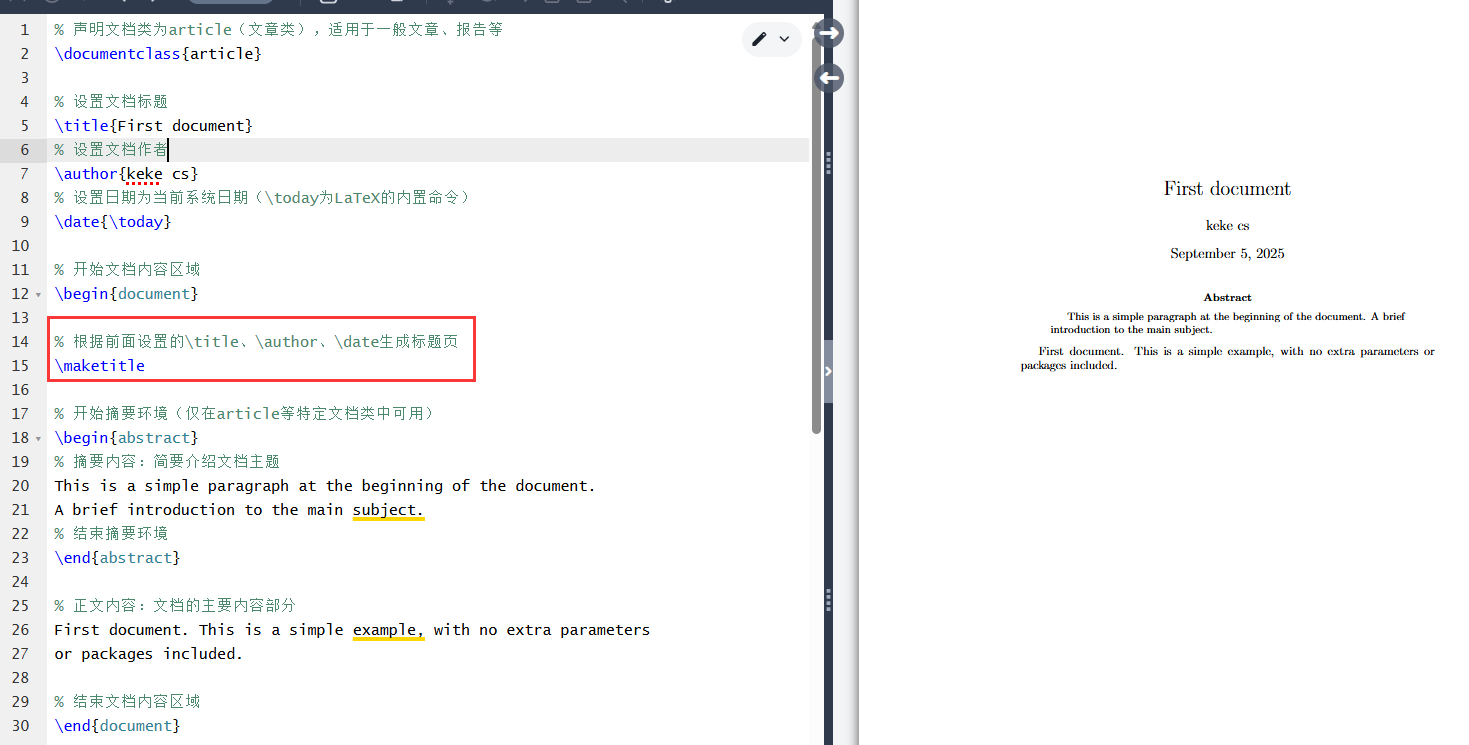
Task: Click the underlined word 'subject.' on line 21
Action: [389, 510]
